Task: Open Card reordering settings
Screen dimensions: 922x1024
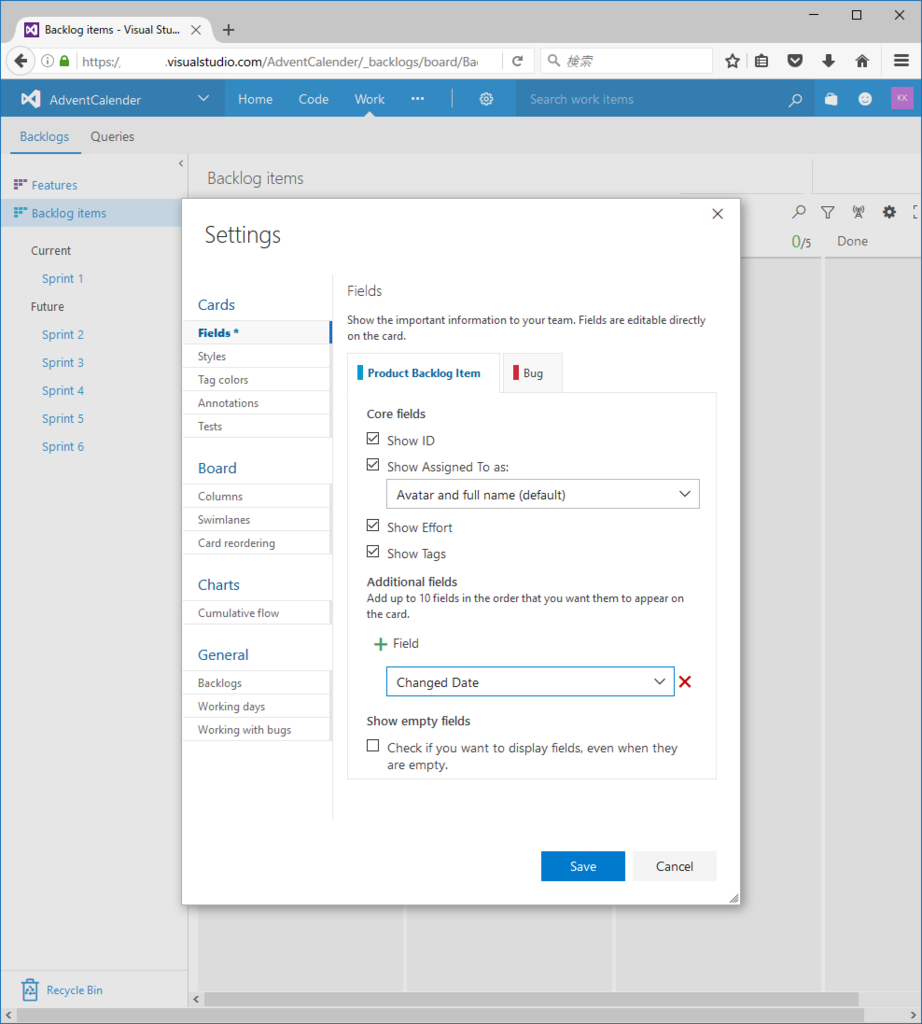Action: [257, 543]
